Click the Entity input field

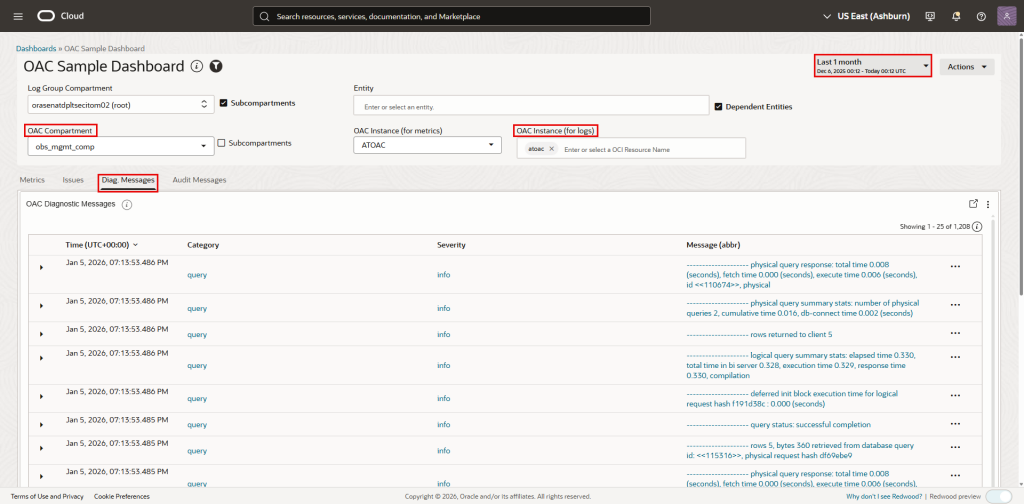click(x=530, y=106)
